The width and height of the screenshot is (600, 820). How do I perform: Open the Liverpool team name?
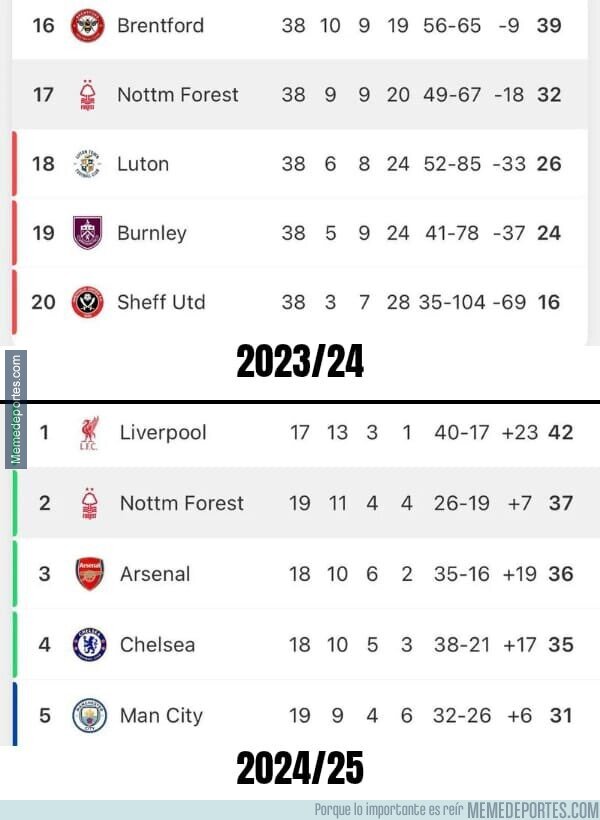(163, 433)
